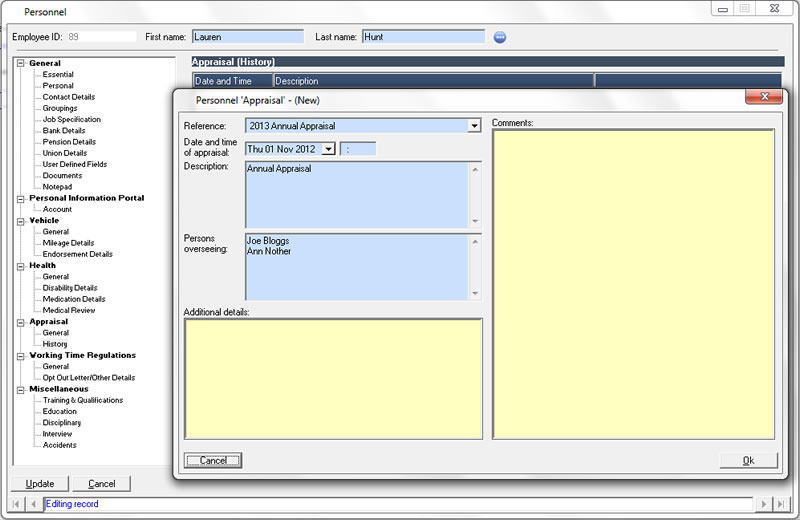Go to next record navigation arrow
Viewport: 800px width, 520px height.
(764, 504)
